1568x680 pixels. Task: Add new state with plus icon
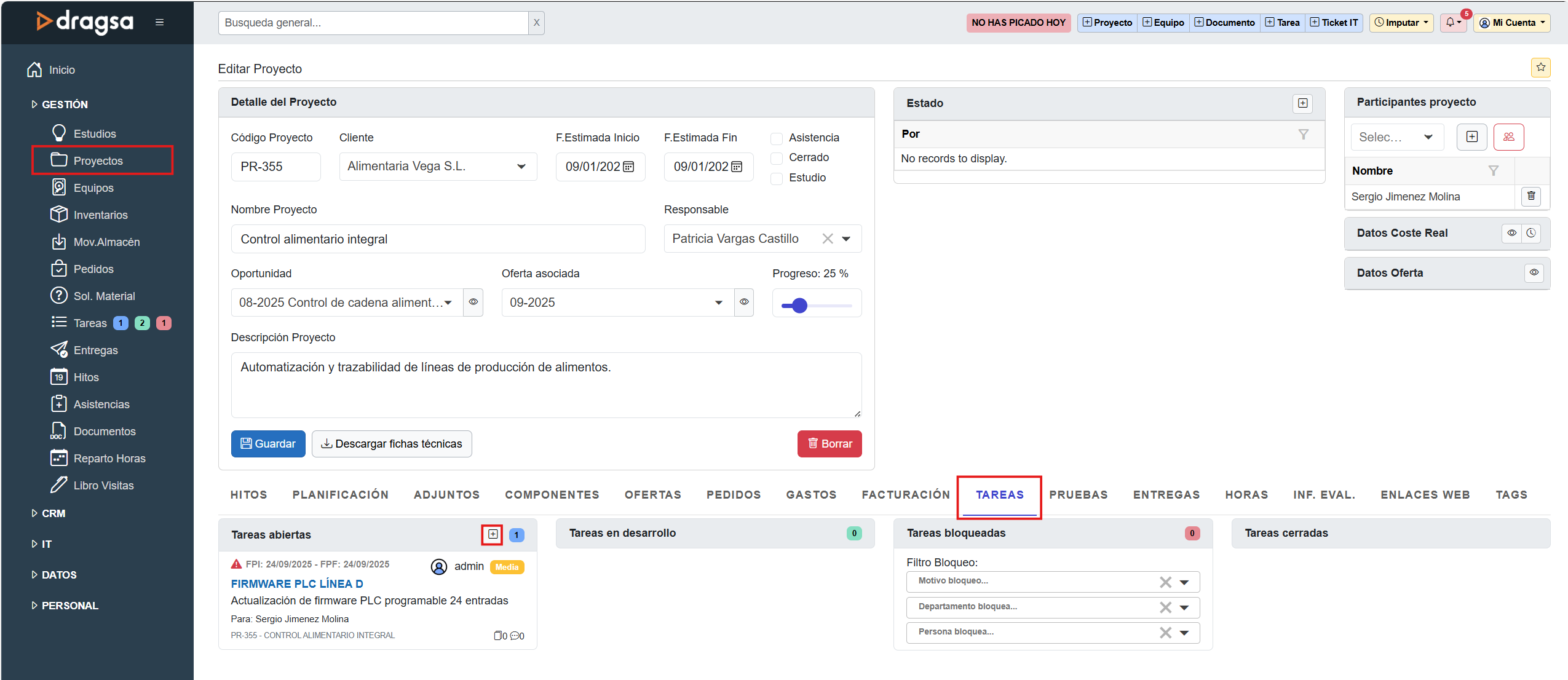point(1302,103)
